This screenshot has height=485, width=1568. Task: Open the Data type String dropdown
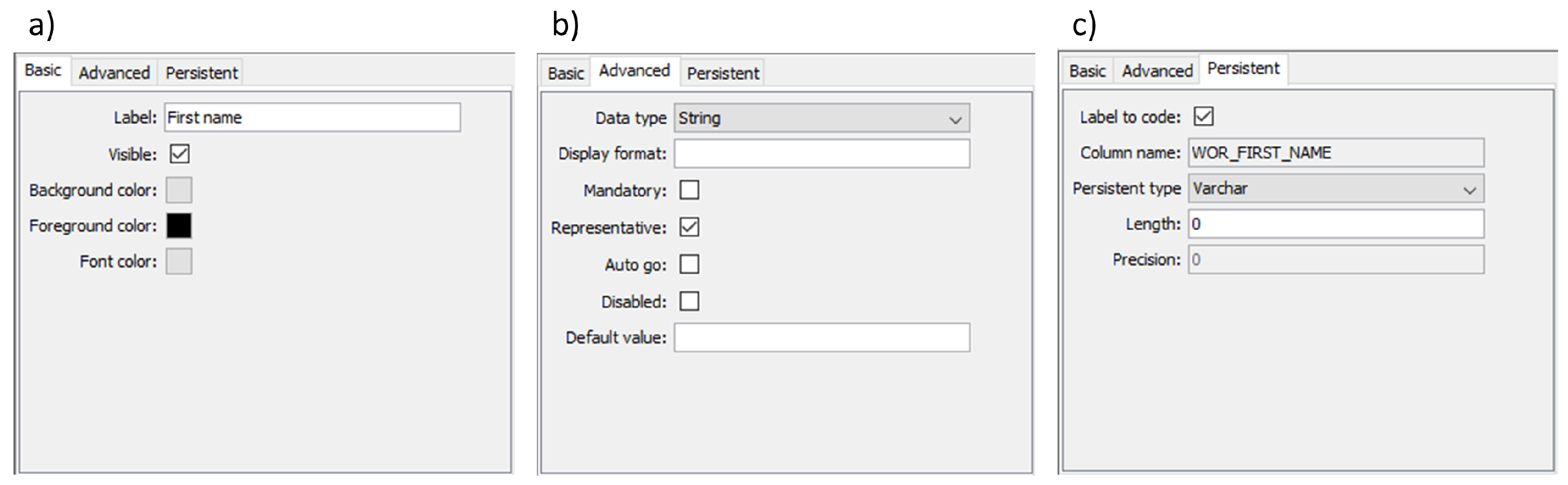[821, 118]
